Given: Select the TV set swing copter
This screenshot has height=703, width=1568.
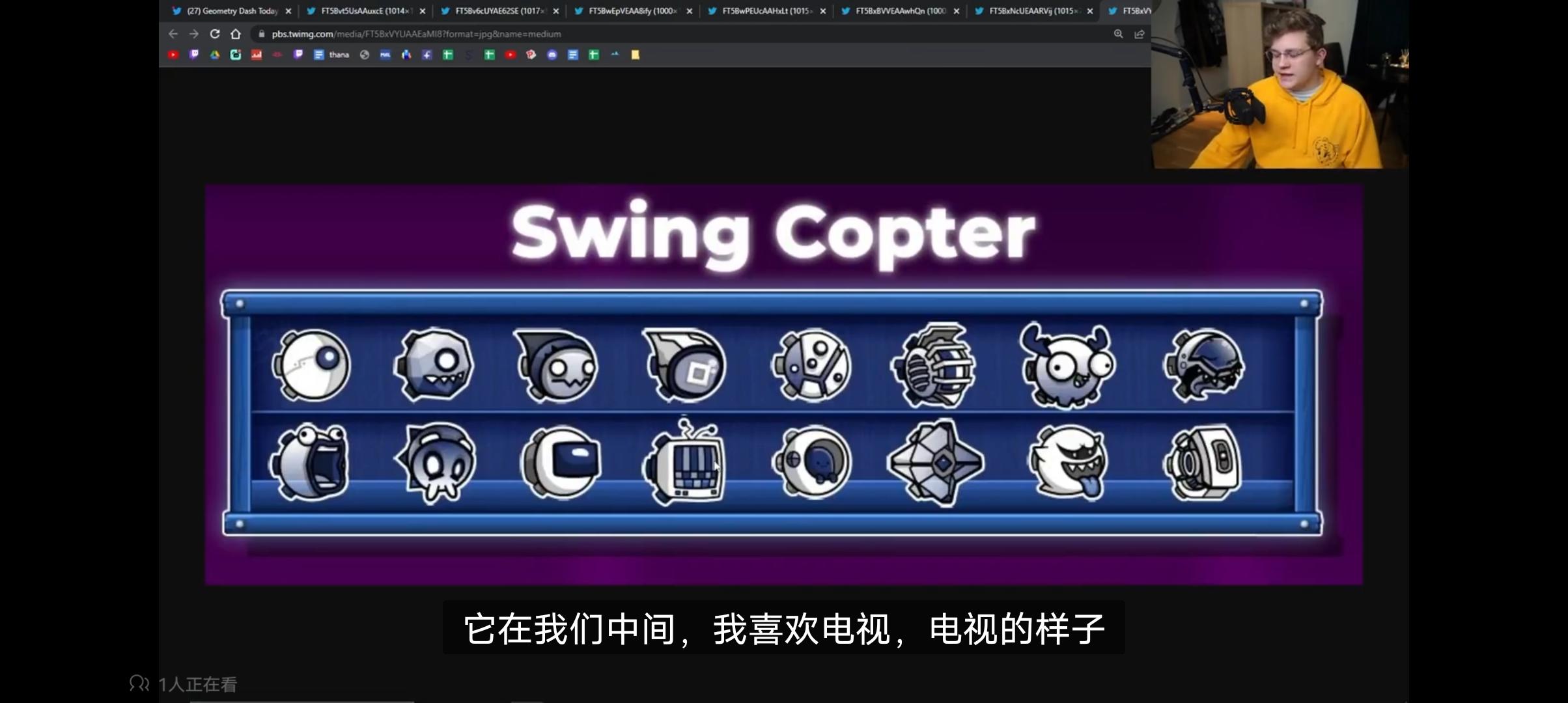Looking at the screenshot, I should (x=684, y=462).
